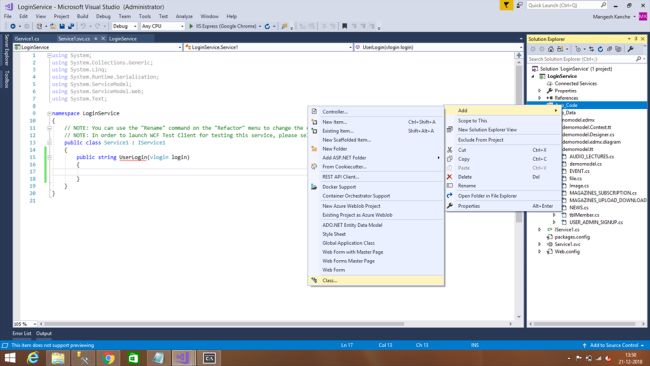650x366 pixels.
Task: Open the UserLogin member dropdown
Action: click(439, 47)
